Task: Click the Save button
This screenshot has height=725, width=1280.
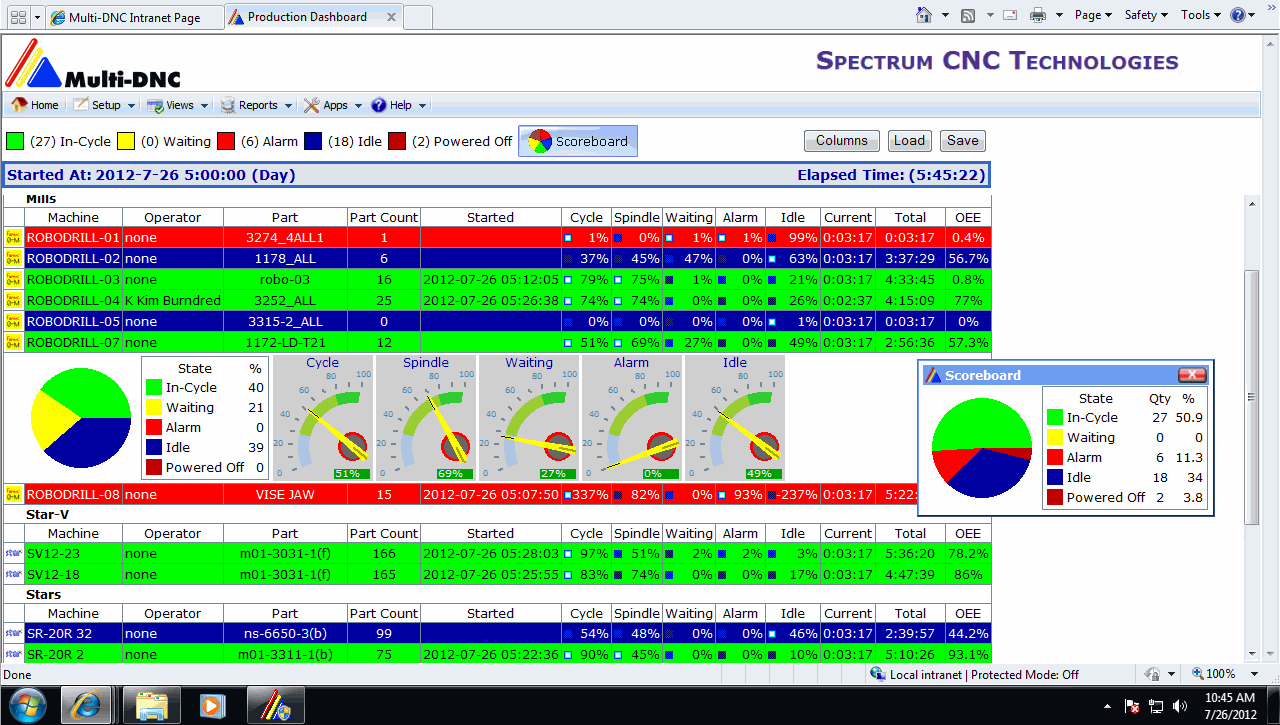Action: [962, 141]
